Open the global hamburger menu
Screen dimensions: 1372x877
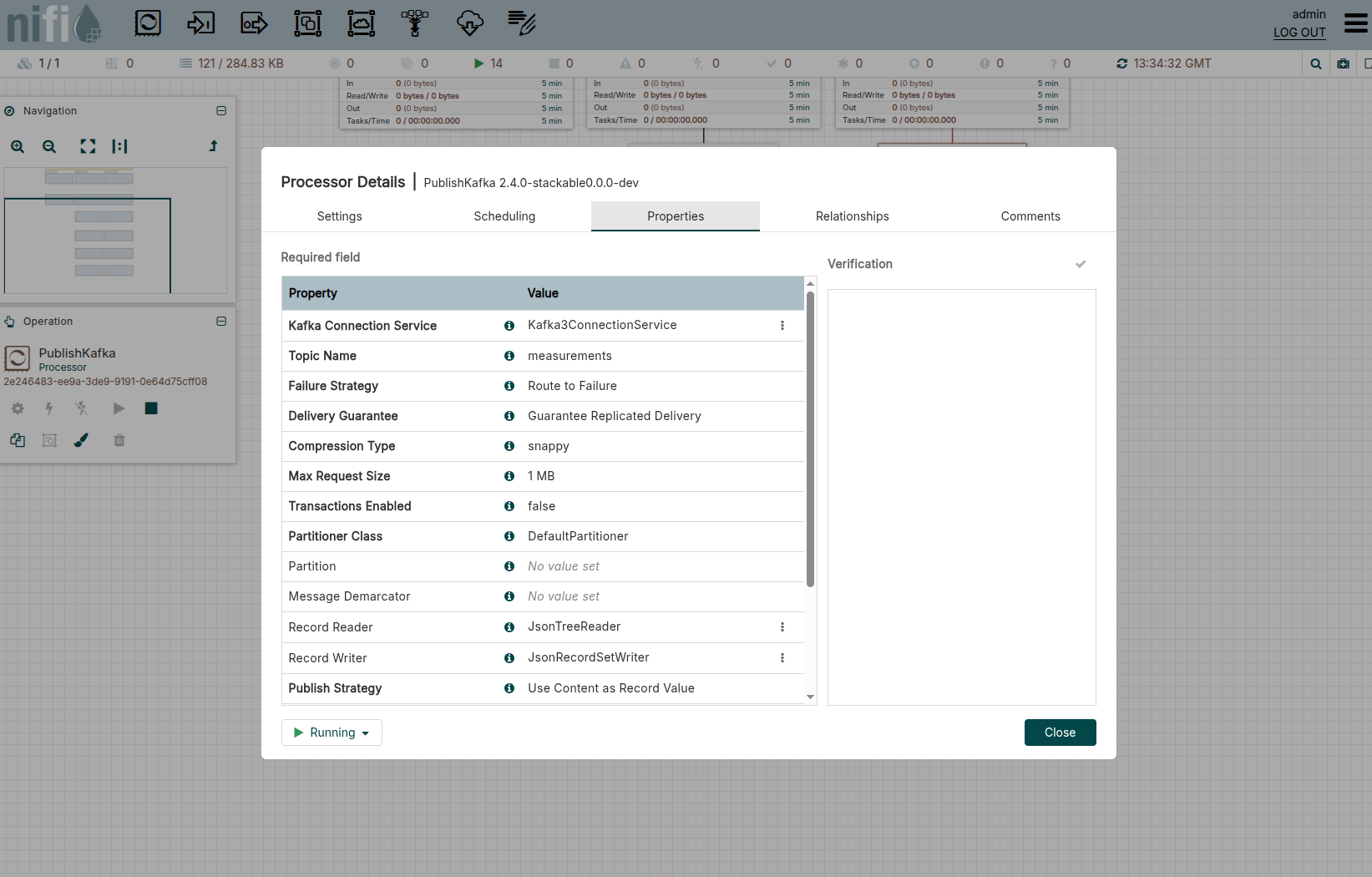(x=1355, y=23)
